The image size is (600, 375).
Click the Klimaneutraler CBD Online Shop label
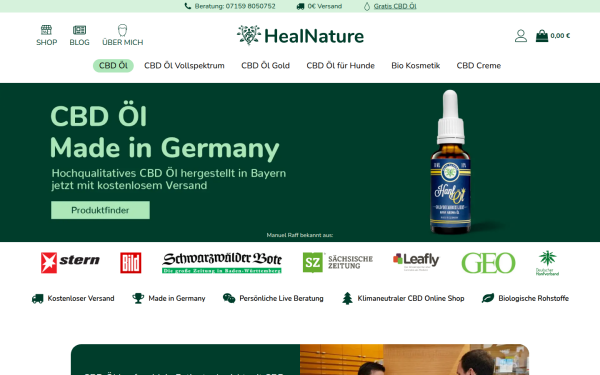point(411,298)
